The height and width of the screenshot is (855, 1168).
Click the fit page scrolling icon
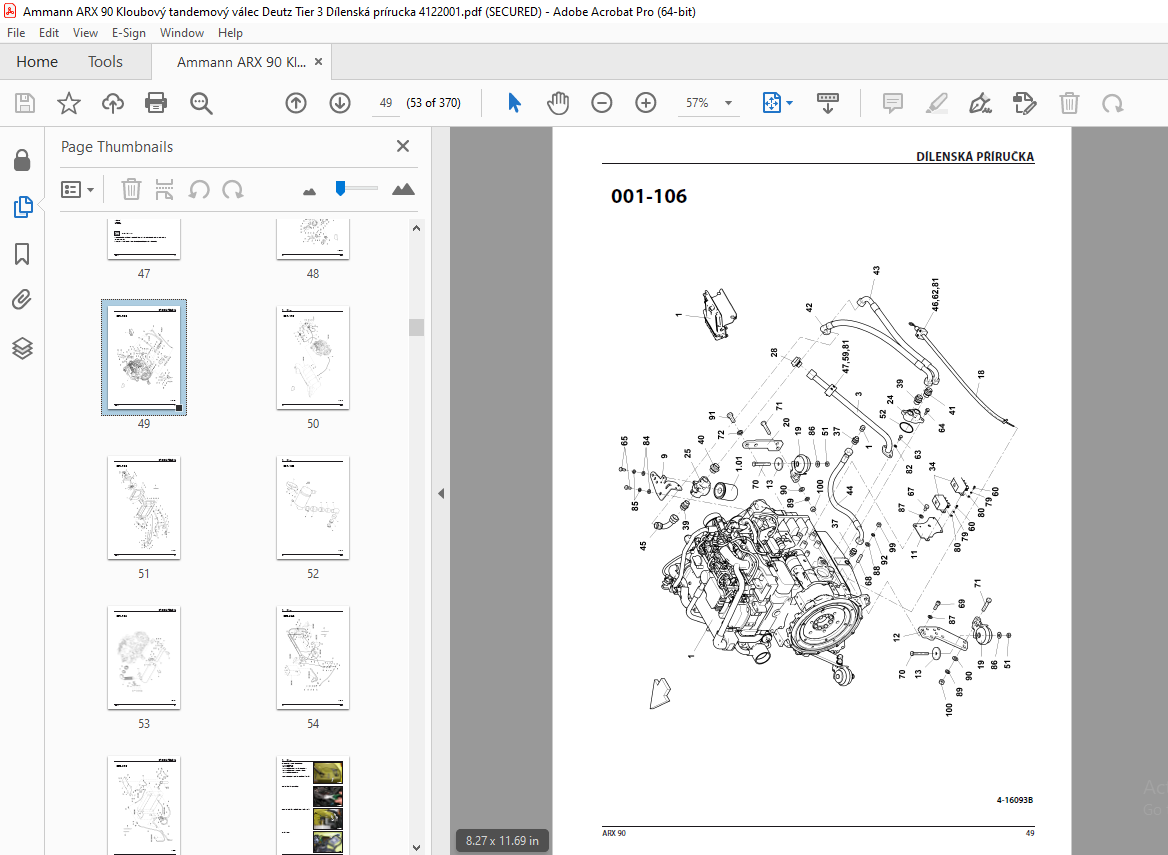point(771,103)
